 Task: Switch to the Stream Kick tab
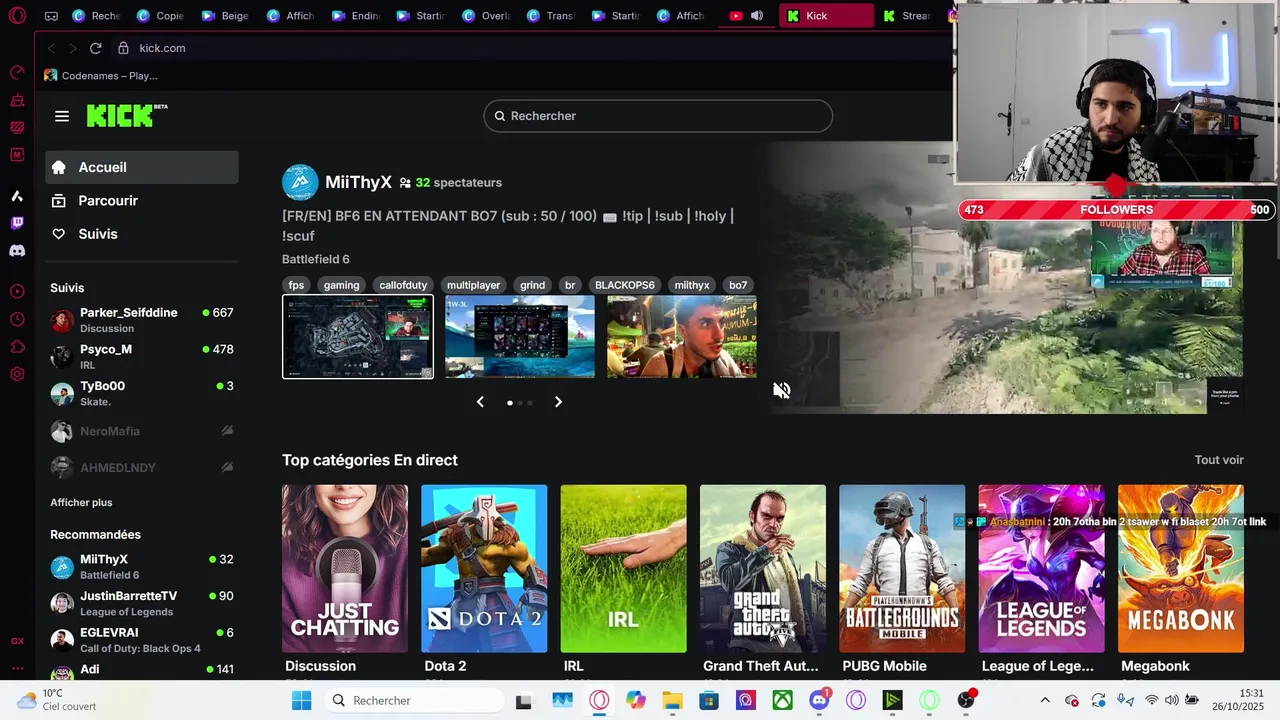907,16
